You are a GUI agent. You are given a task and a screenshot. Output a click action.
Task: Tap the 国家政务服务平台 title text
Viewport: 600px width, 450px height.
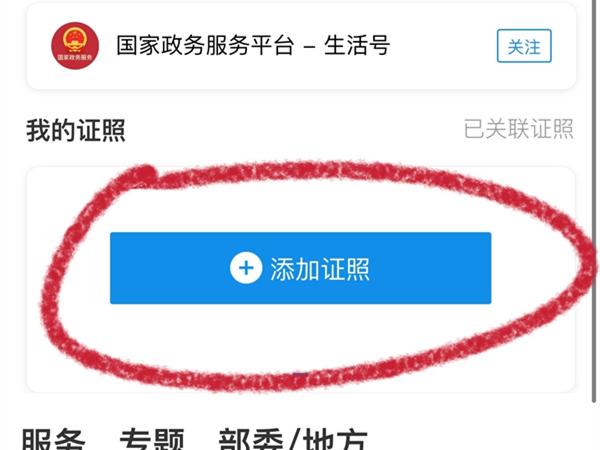click(x=205, y=45)
